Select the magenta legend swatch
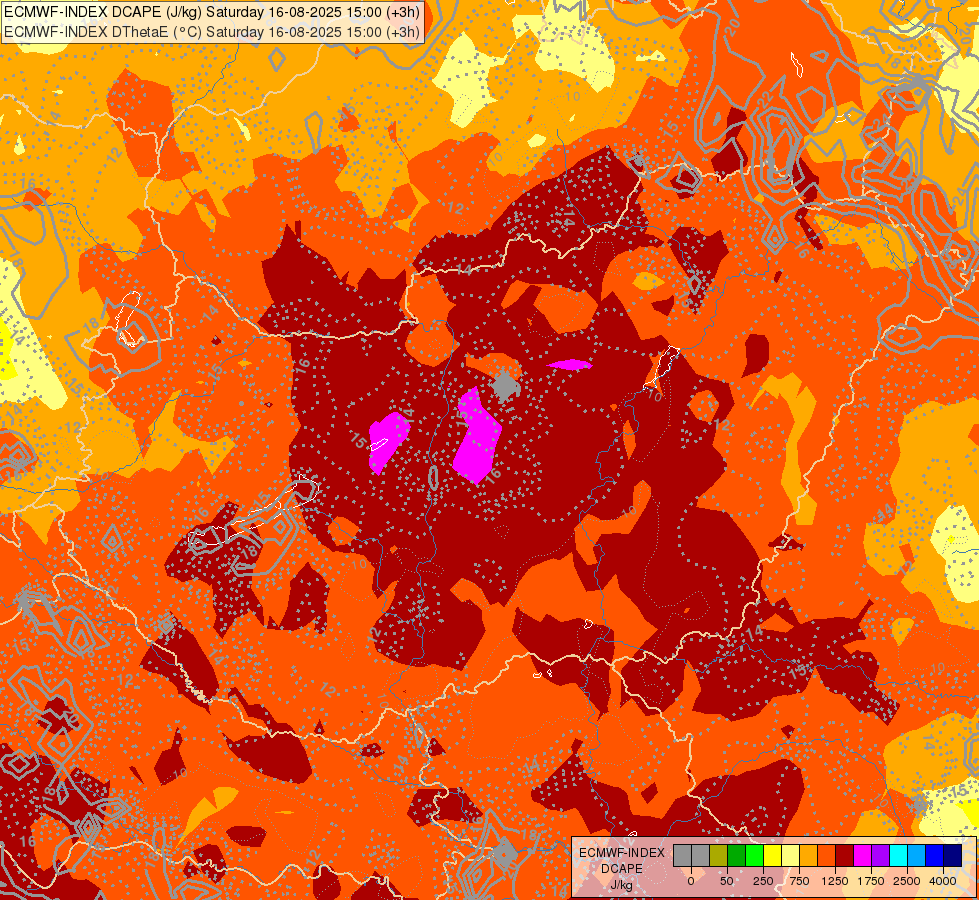The image size is (979, 900). tap(862, 856)
